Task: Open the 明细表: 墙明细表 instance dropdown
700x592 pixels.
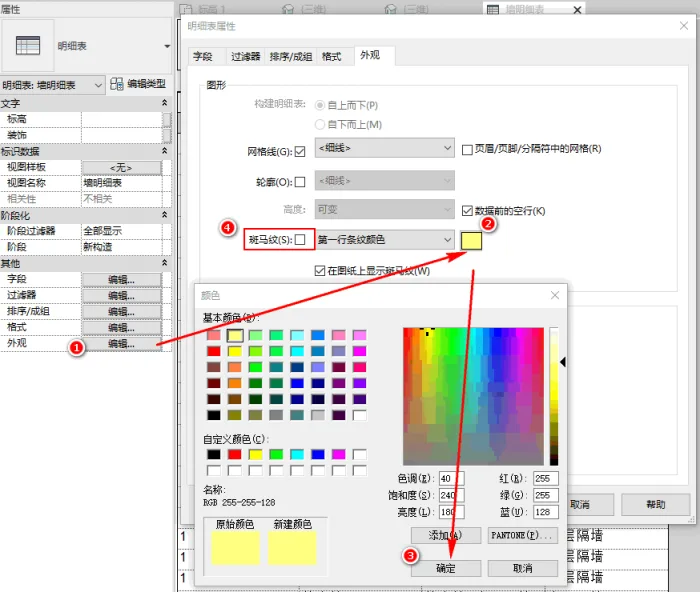Action: pyautogui.click(x=53, y=85)
